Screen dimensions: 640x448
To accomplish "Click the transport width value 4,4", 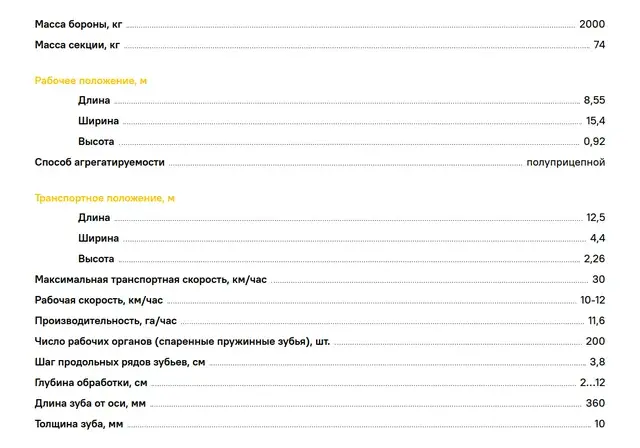I will 597,238.
